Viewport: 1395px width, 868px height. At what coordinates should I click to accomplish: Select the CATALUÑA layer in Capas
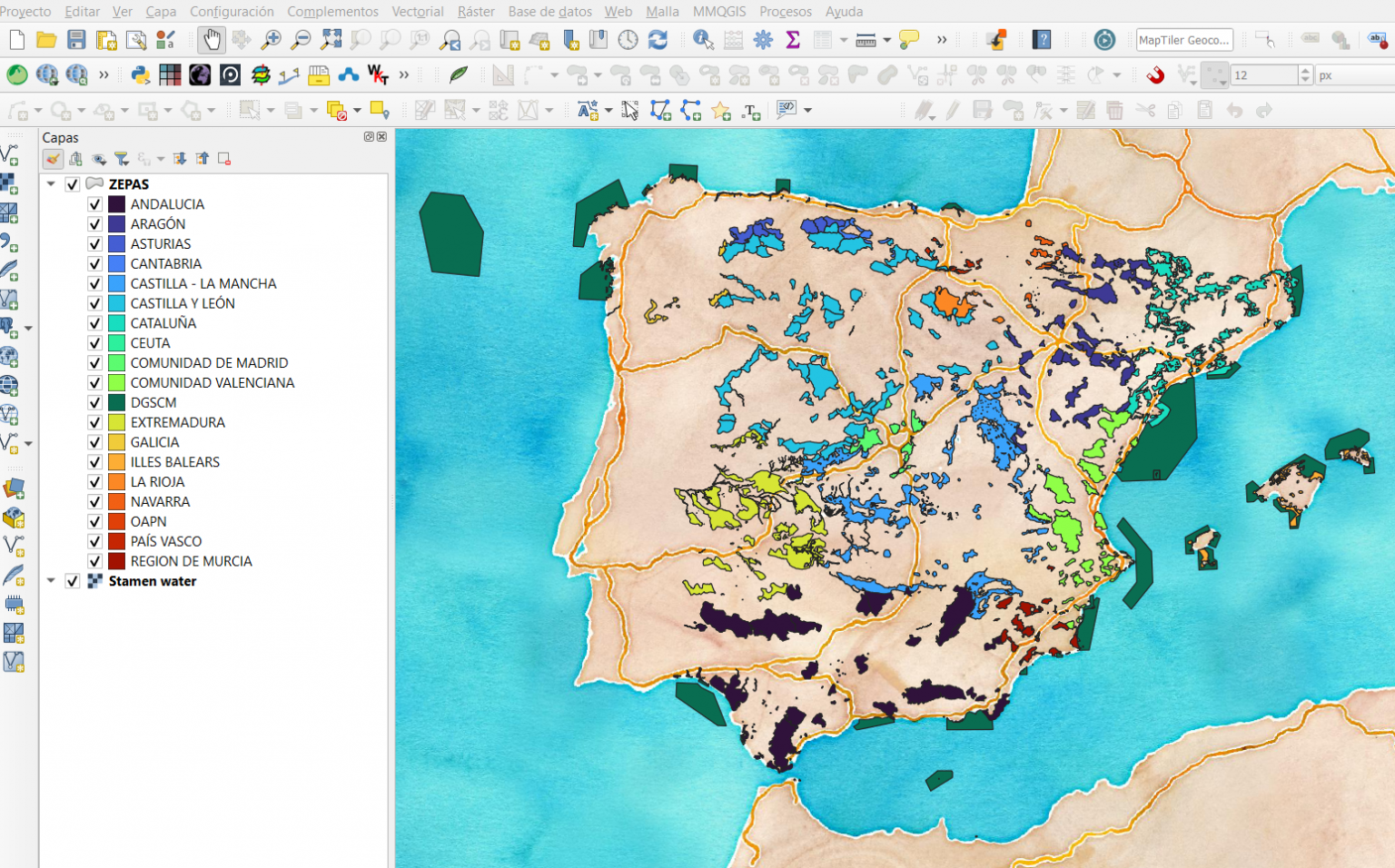point(163,323)
